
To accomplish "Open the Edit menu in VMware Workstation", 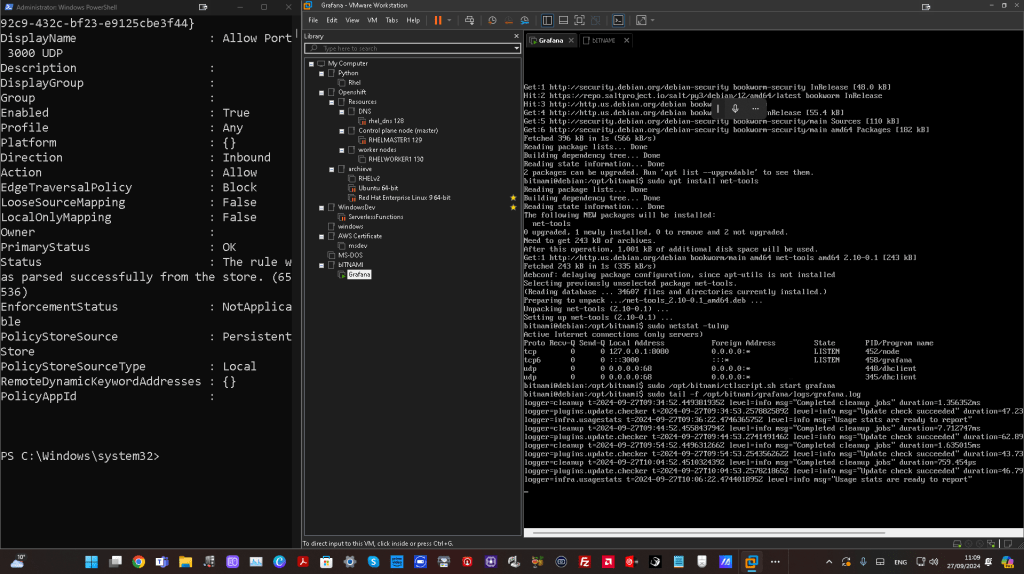I will pyautogui.click(x=332, y=20).
